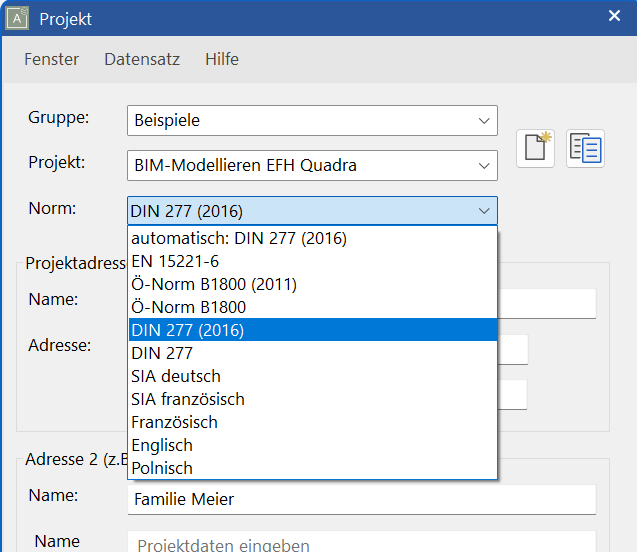Expand the Projekt dropdown

tap(484, 165)
